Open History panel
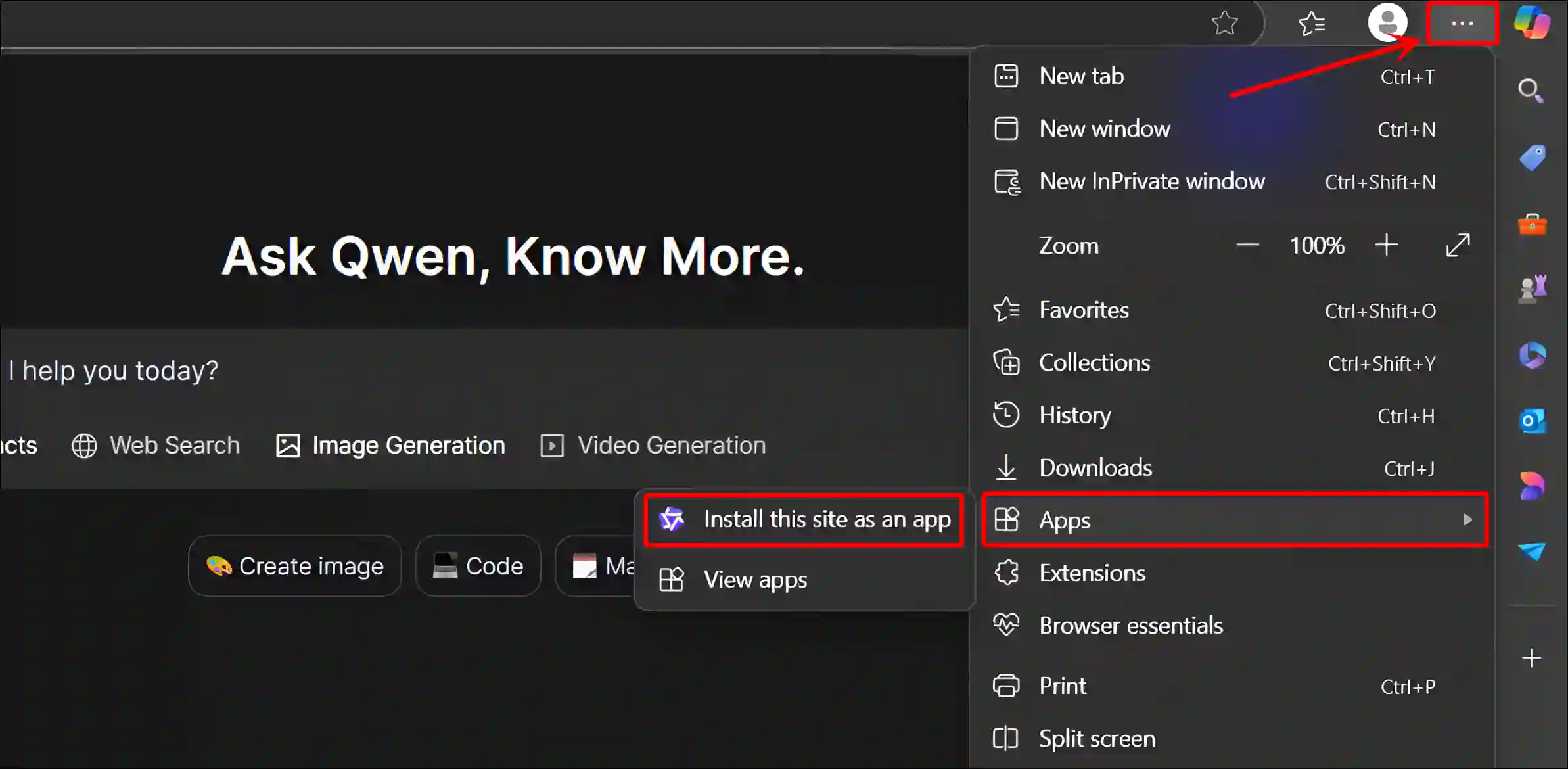This screenshot has width=1568, height=769. coord(1075,415)
